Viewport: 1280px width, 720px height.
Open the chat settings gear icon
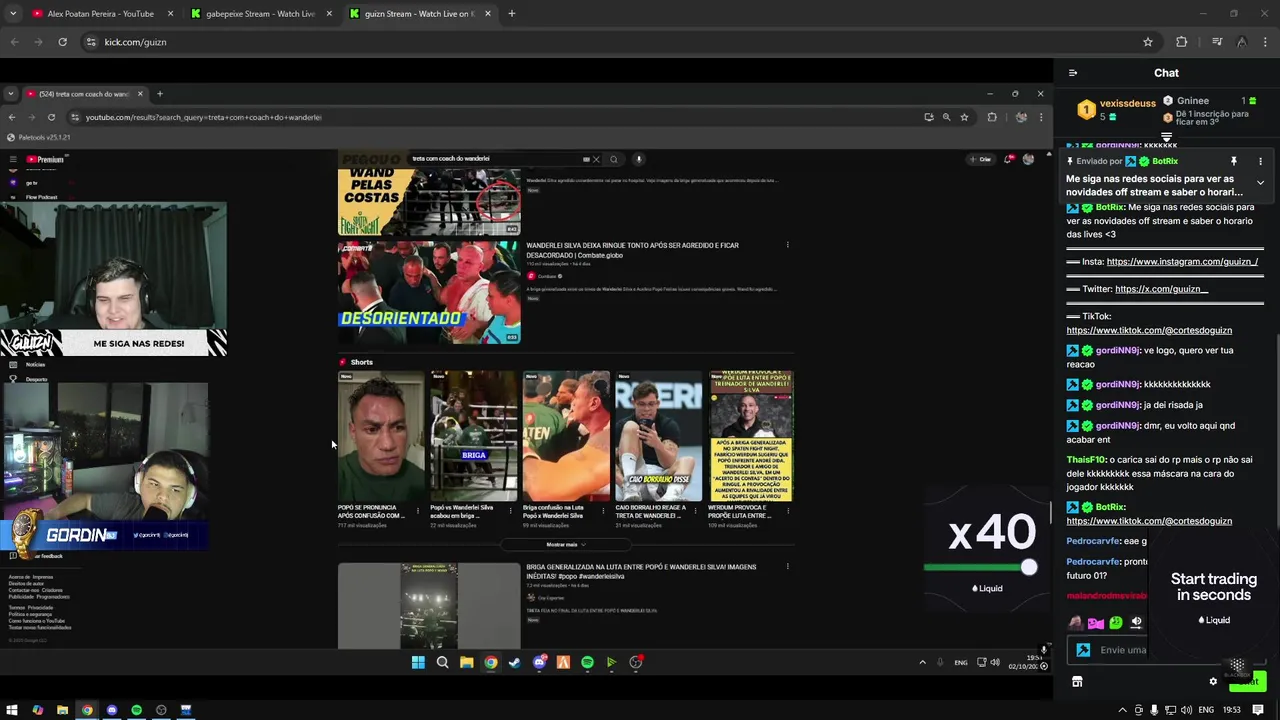[x=1213, y=682]
